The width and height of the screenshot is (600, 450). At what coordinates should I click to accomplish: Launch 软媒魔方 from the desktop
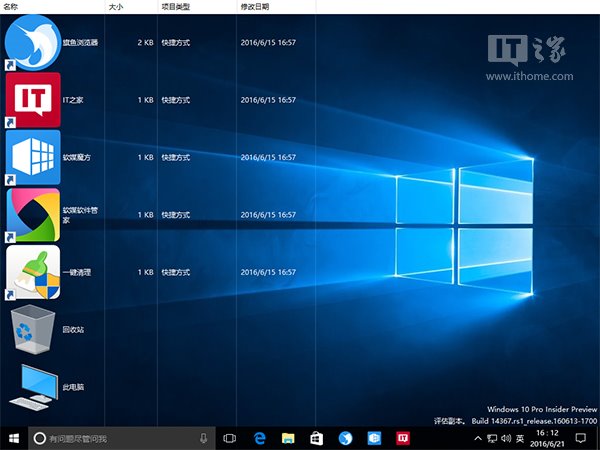tap(33, 157)
